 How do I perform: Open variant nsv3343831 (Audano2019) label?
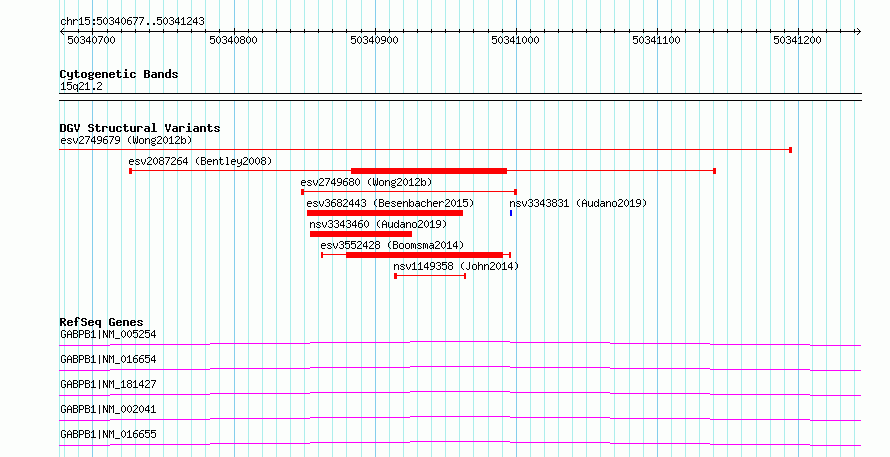[578, 203]
